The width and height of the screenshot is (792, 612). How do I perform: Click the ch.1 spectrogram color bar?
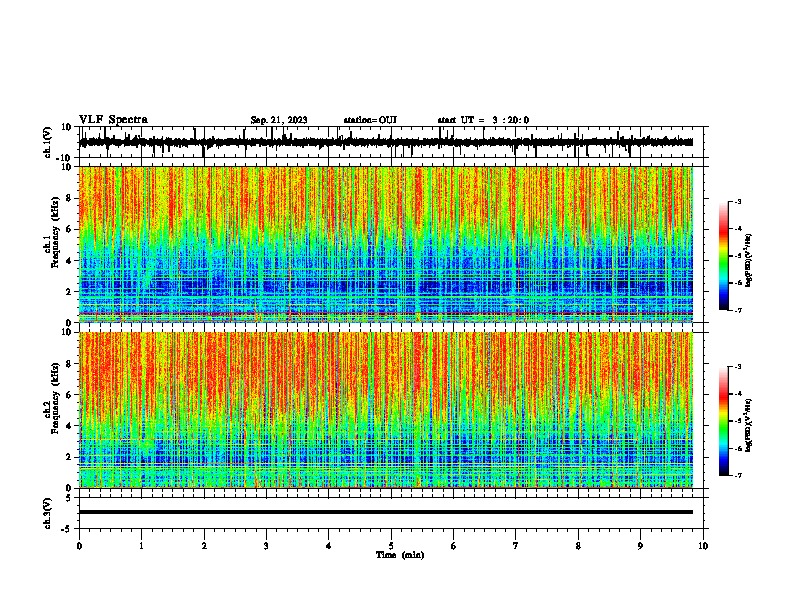pos(724,256)
